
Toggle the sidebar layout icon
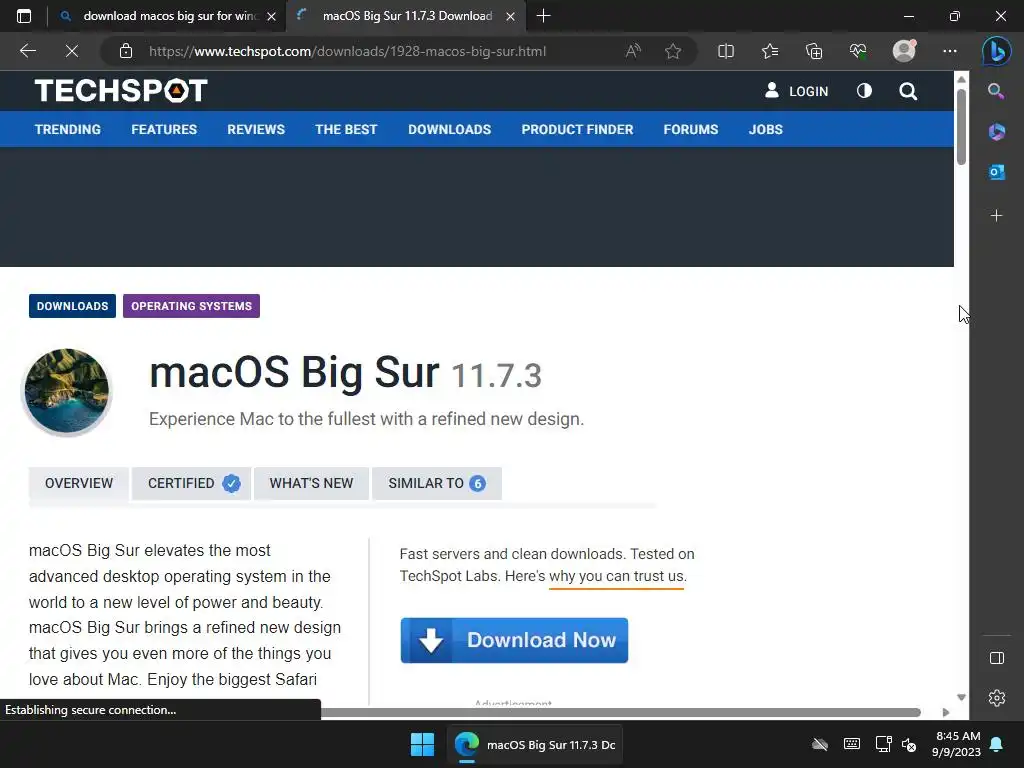tap(997, 658)
